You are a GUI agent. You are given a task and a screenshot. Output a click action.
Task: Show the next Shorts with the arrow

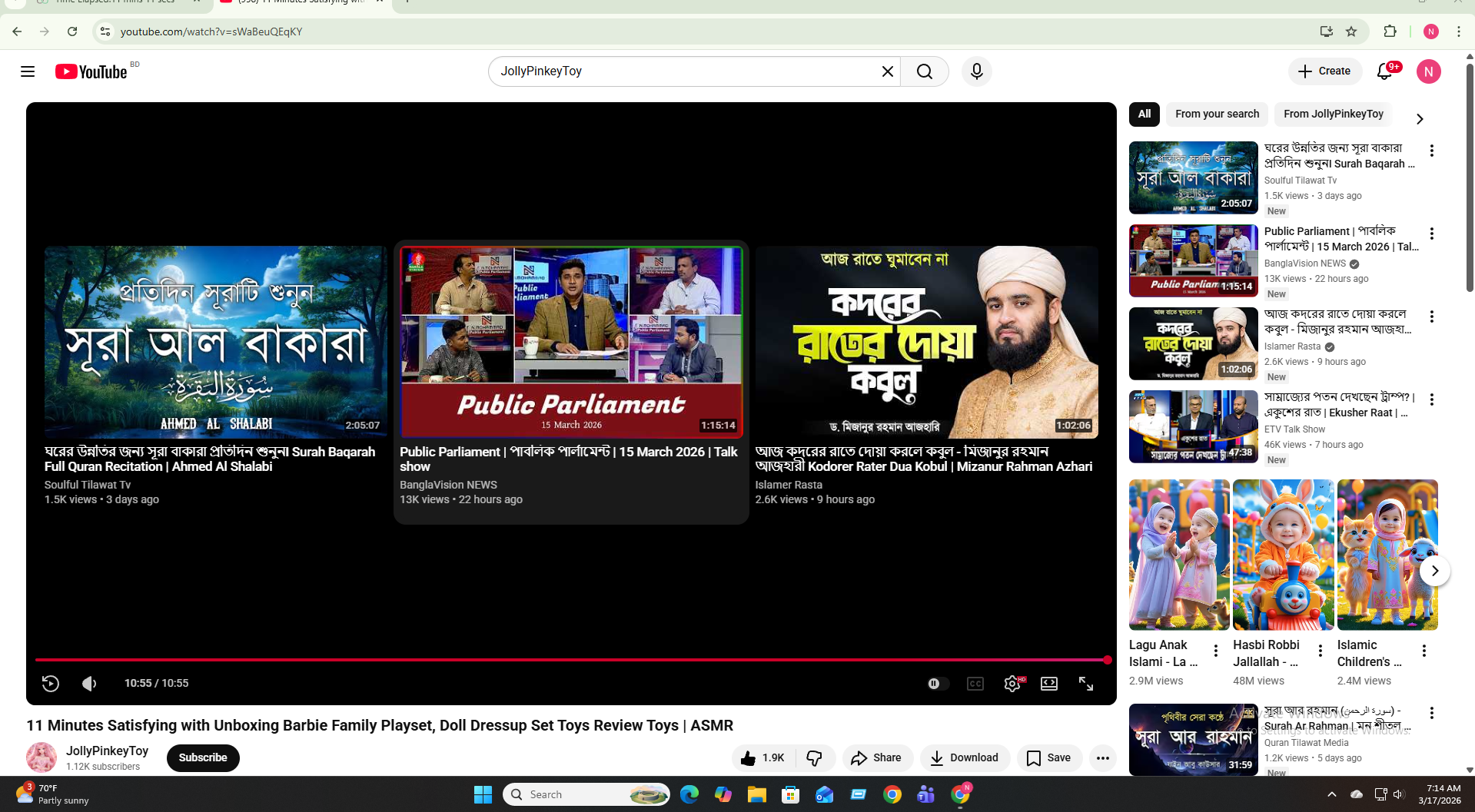[x=1434, y=571]
